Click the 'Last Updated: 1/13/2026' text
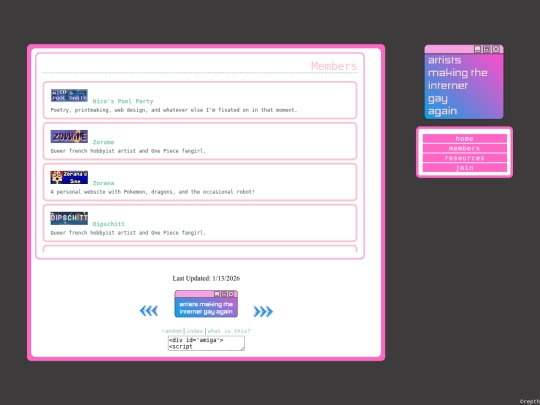540x405 pixels. 206,278
